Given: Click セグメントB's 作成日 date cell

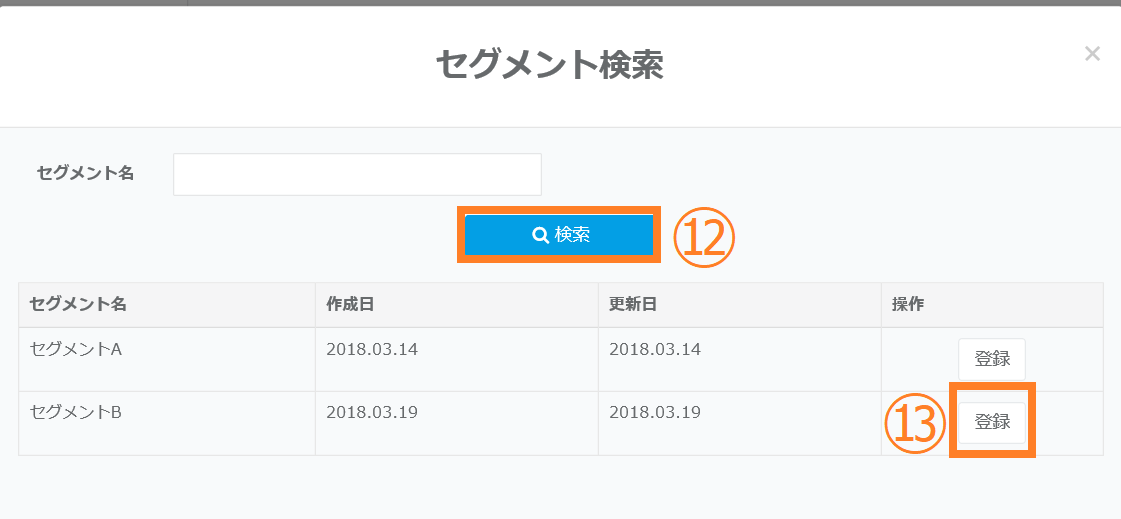Looking at the screenshot, I should 372,412.
